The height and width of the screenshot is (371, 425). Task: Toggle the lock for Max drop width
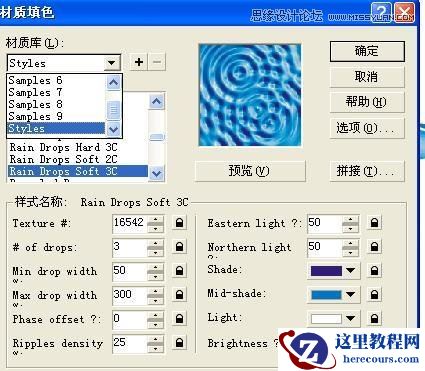(x=179, y=295)
